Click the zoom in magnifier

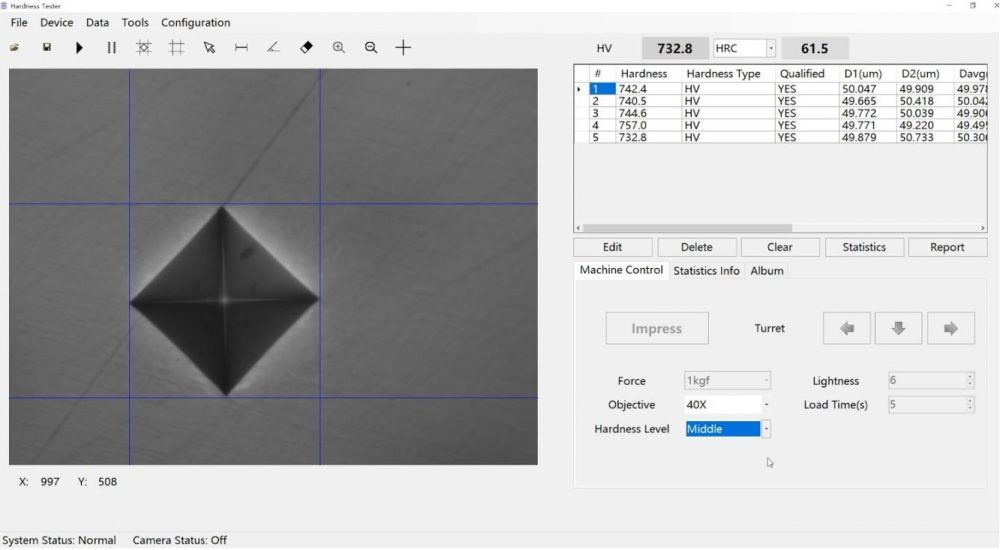(x=339, y=48)
